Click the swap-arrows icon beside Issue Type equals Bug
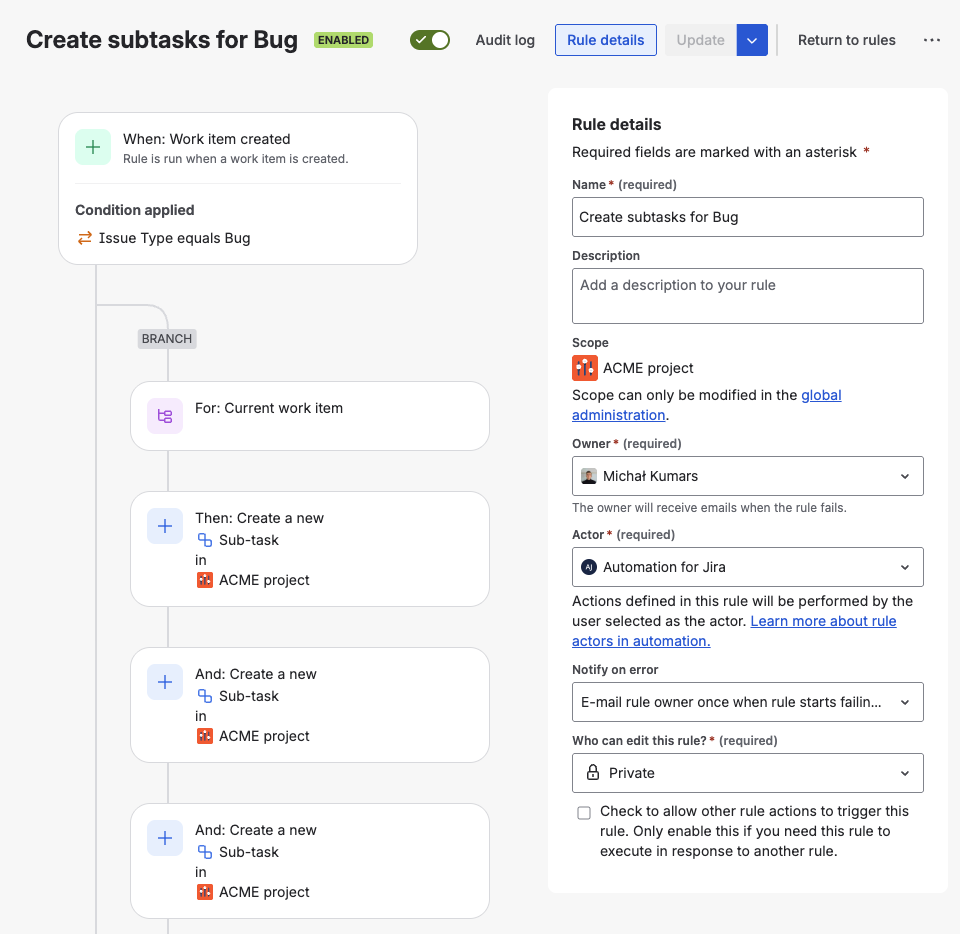 click(85, 238)
